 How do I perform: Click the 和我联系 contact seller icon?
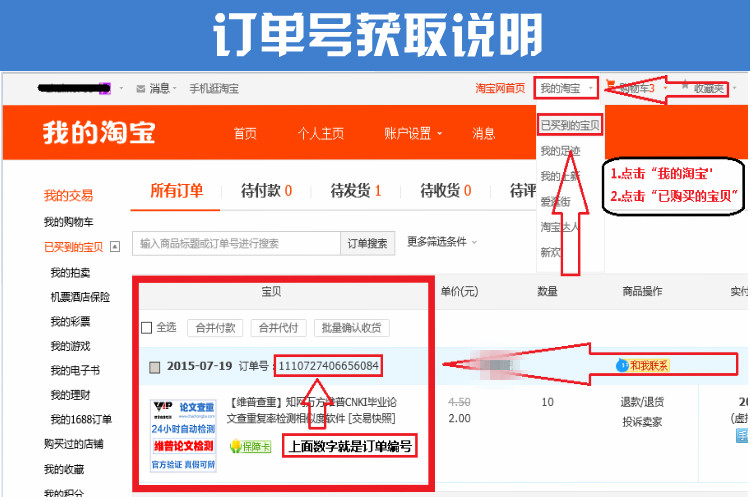click(643, 366)
